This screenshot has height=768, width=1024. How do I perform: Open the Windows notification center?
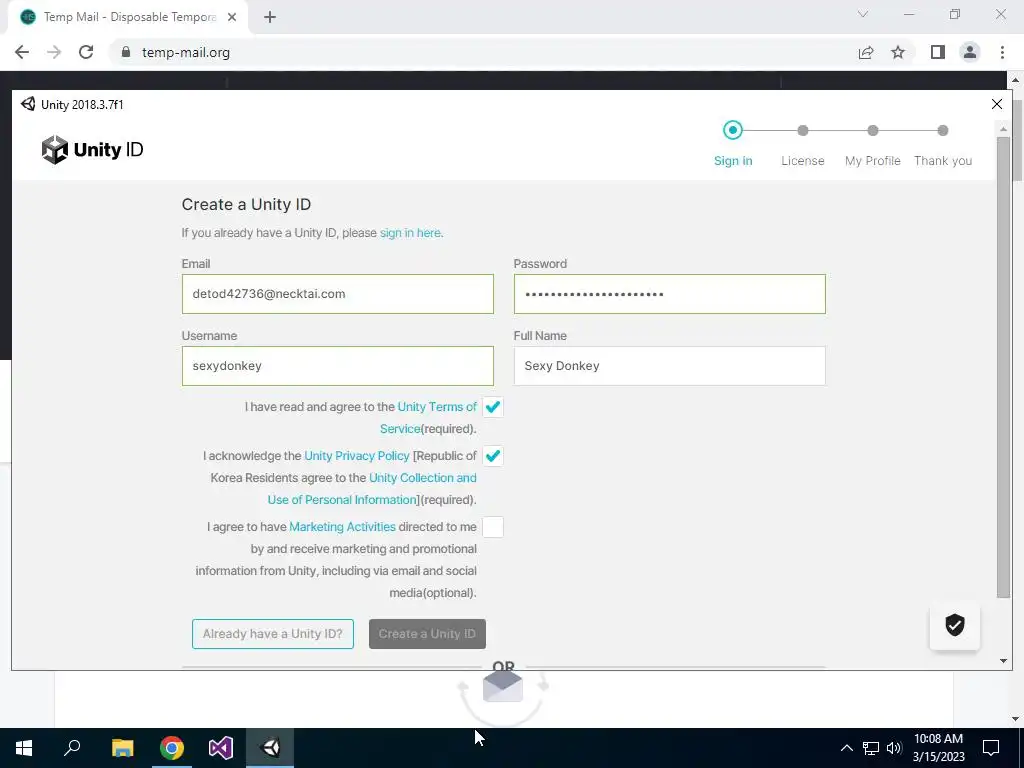991,748
